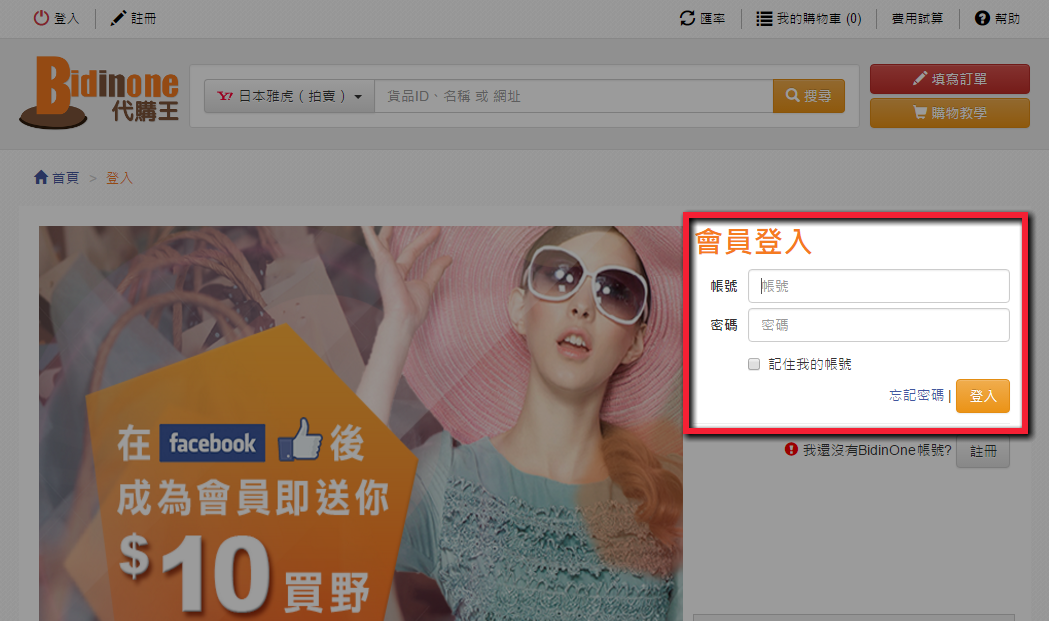Image resolution: width=1049 pixels, height=621 pixels.
Task: Click the red 填寫訂單 button
Action: (x=949, y=79)
